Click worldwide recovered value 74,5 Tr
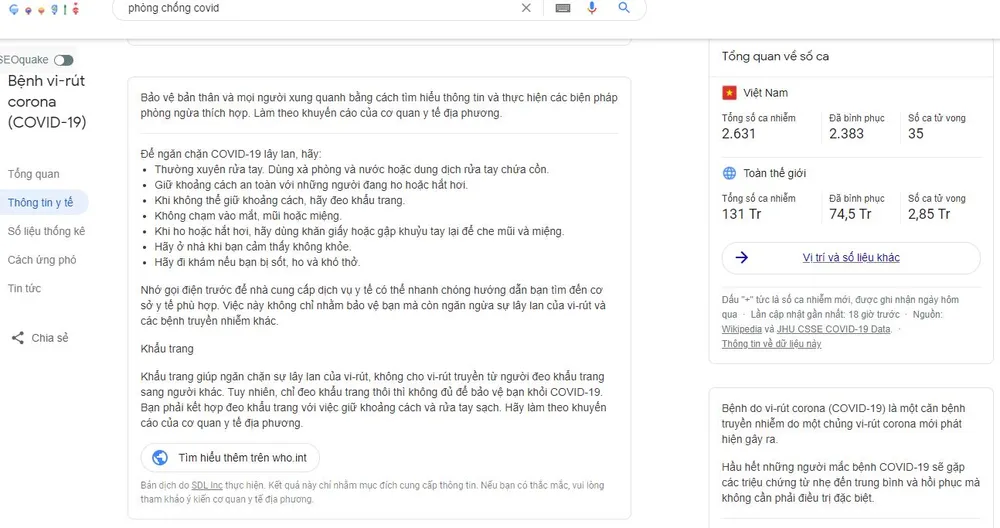This screenshot has height=528, width=1000. pyautogui.click(x=850, y=214)
